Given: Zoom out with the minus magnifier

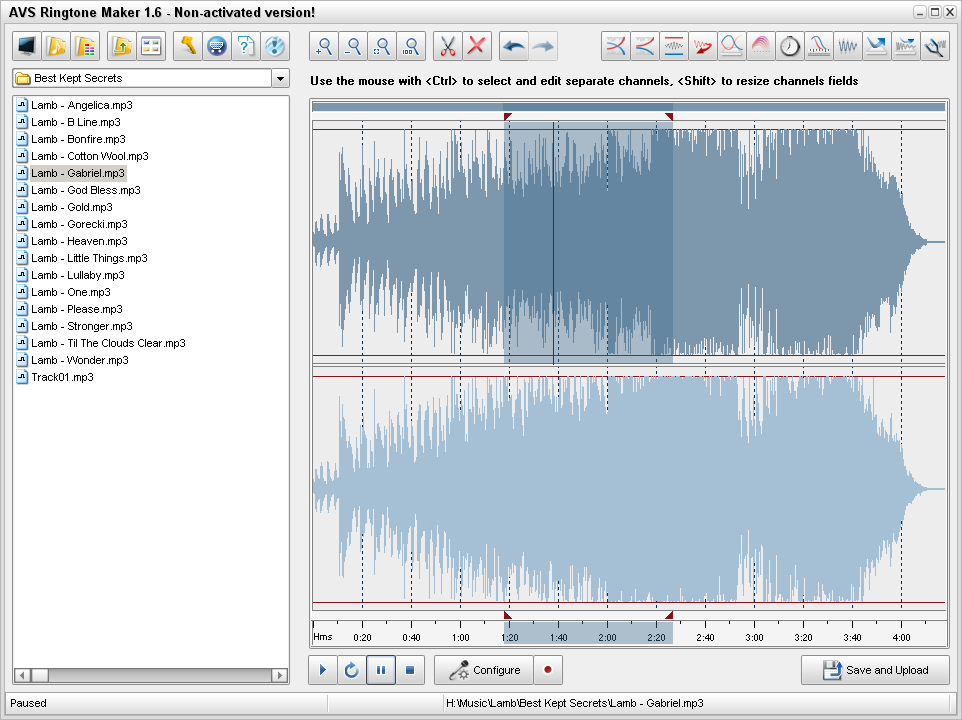Looking at the screenshot, I should tap(353, 46).
